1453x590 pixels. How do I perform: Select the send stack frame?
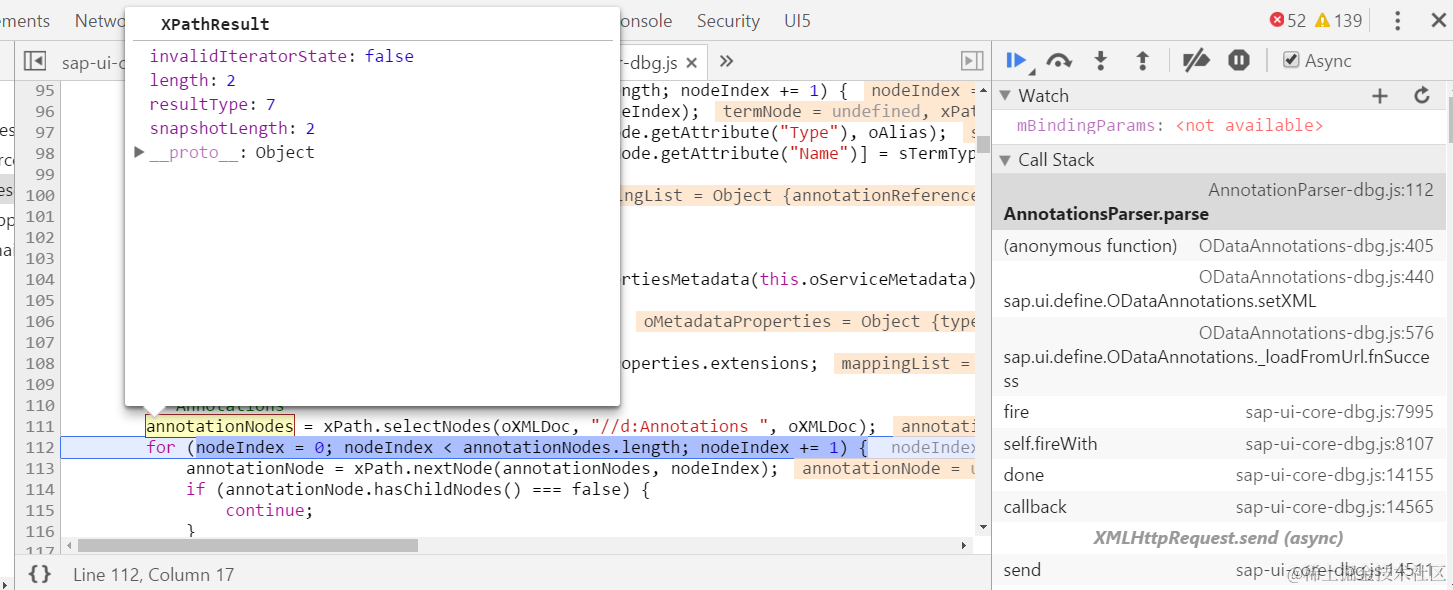[x=1219, y=570]
